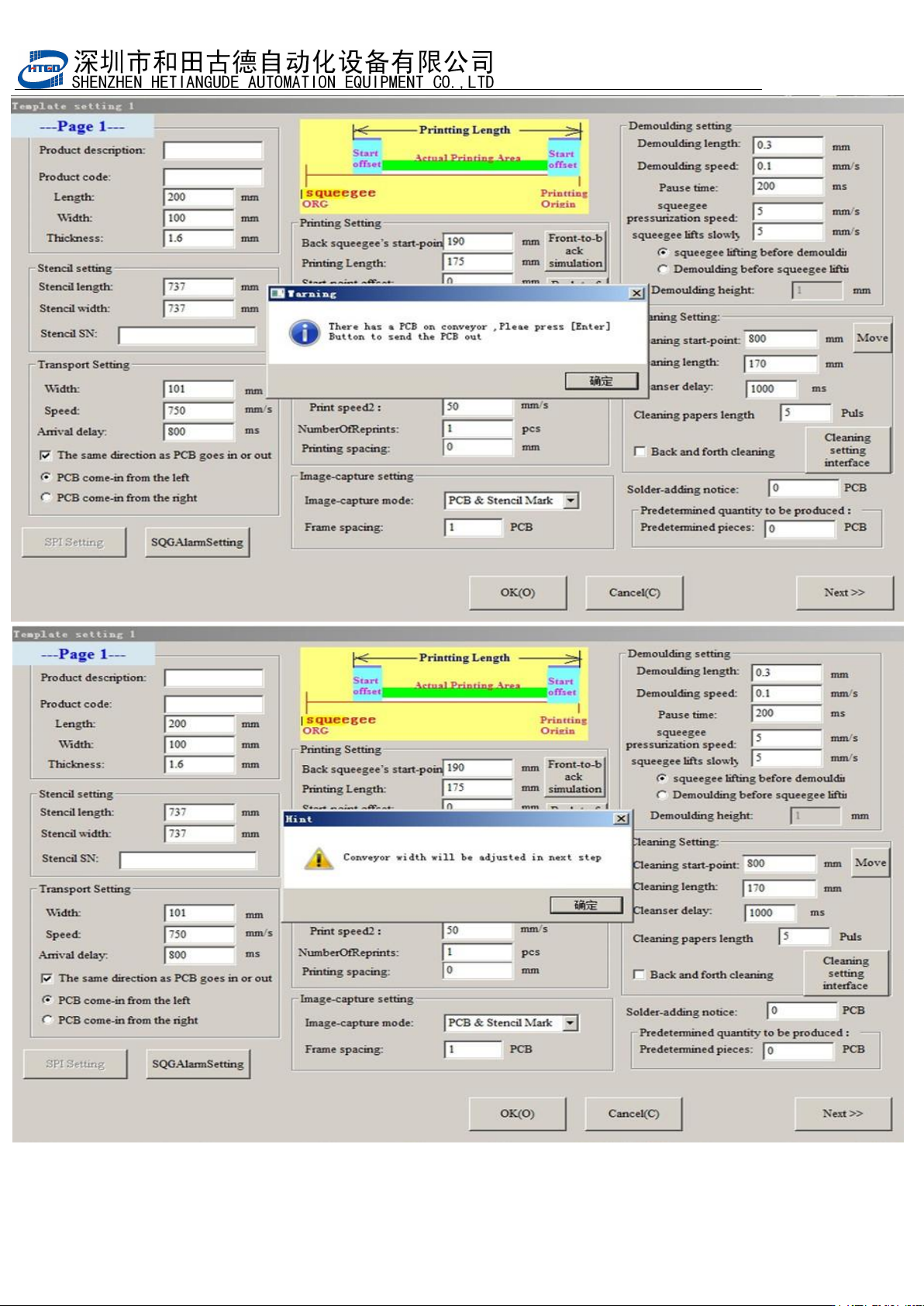
Task: Click OK(O) in the Warning screenshot
Action: pyautogui.click(x=518, y=593)
